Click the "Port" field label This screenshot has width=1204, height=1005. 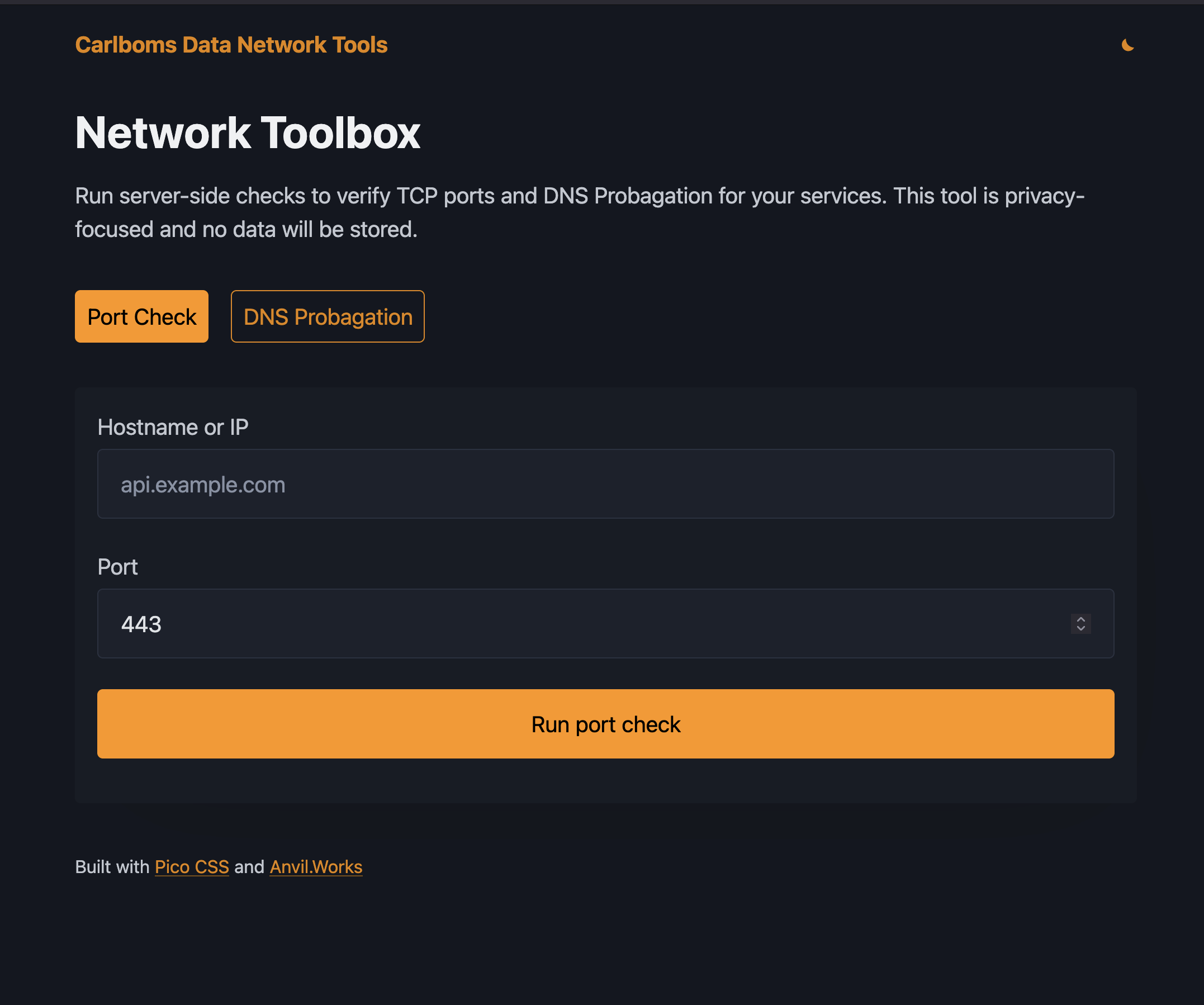(x=117, y=567)
